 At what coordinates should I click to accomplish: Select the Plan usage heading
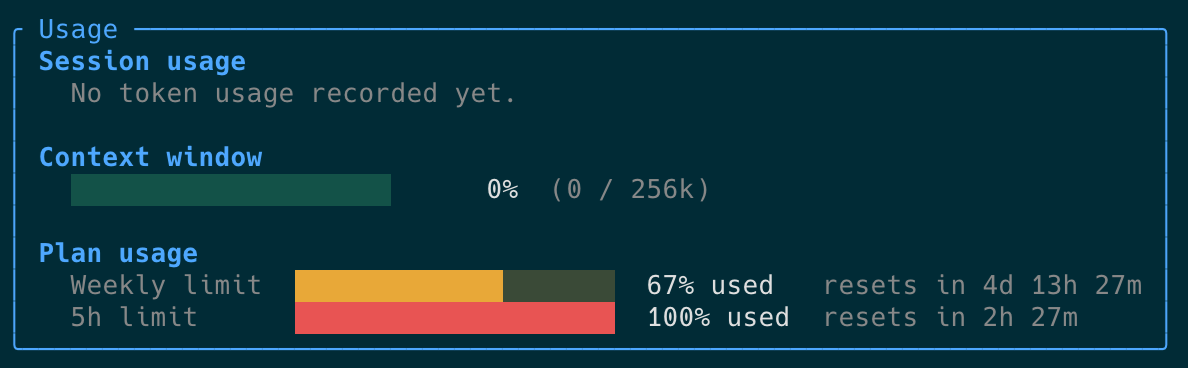coord(118,253)
